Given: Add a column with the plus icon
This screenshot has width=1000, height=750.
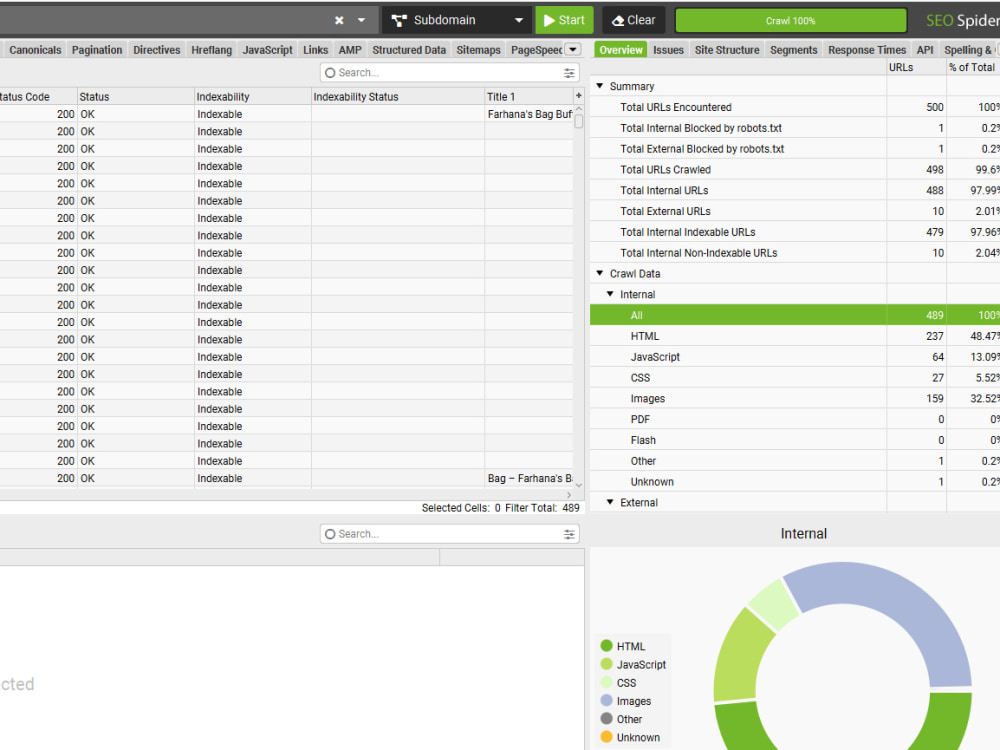Looking at the screenshot, I should [578, 96].
